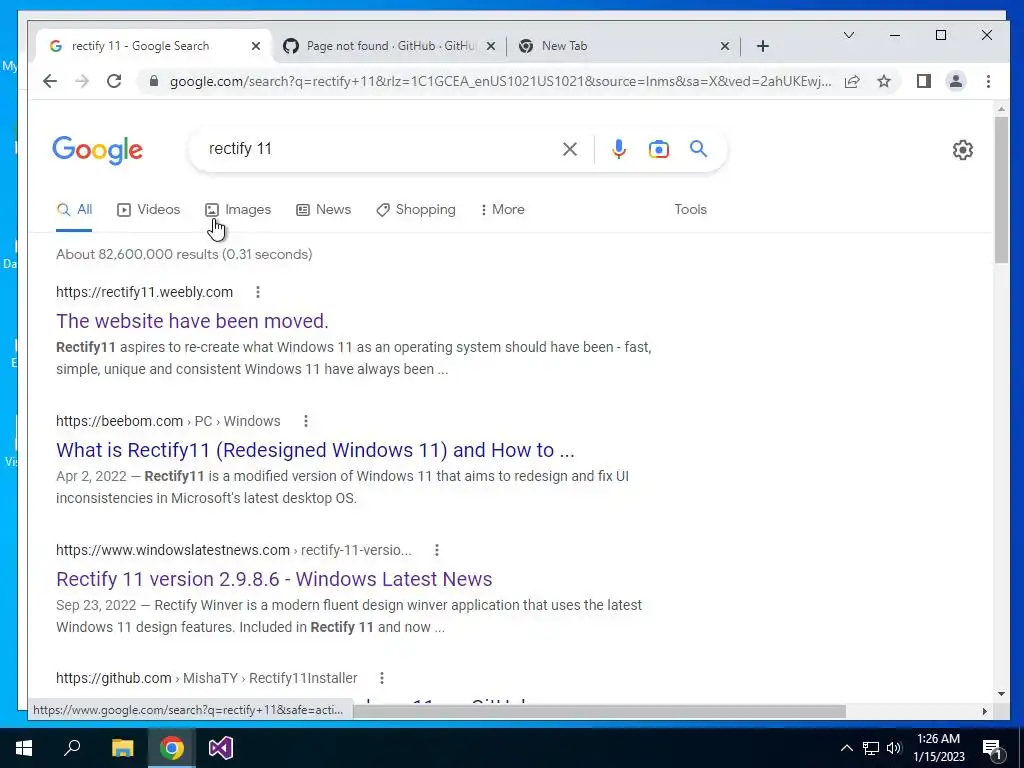Open the notification center icon
Screen dimensions: 1024x768
pyautogui.click(x=992, y=748)
